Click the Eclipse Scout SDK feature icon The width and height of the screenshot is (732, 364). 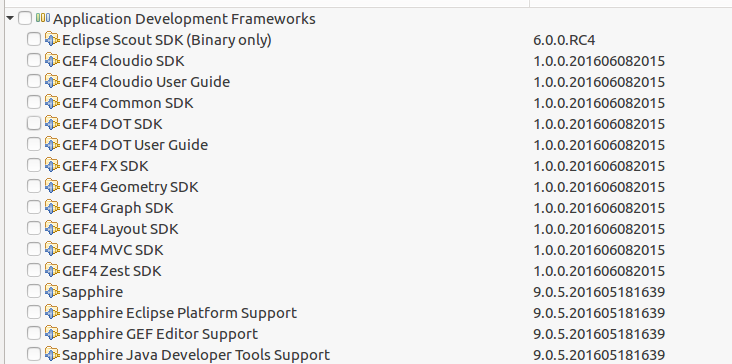[x=52, y=39]
